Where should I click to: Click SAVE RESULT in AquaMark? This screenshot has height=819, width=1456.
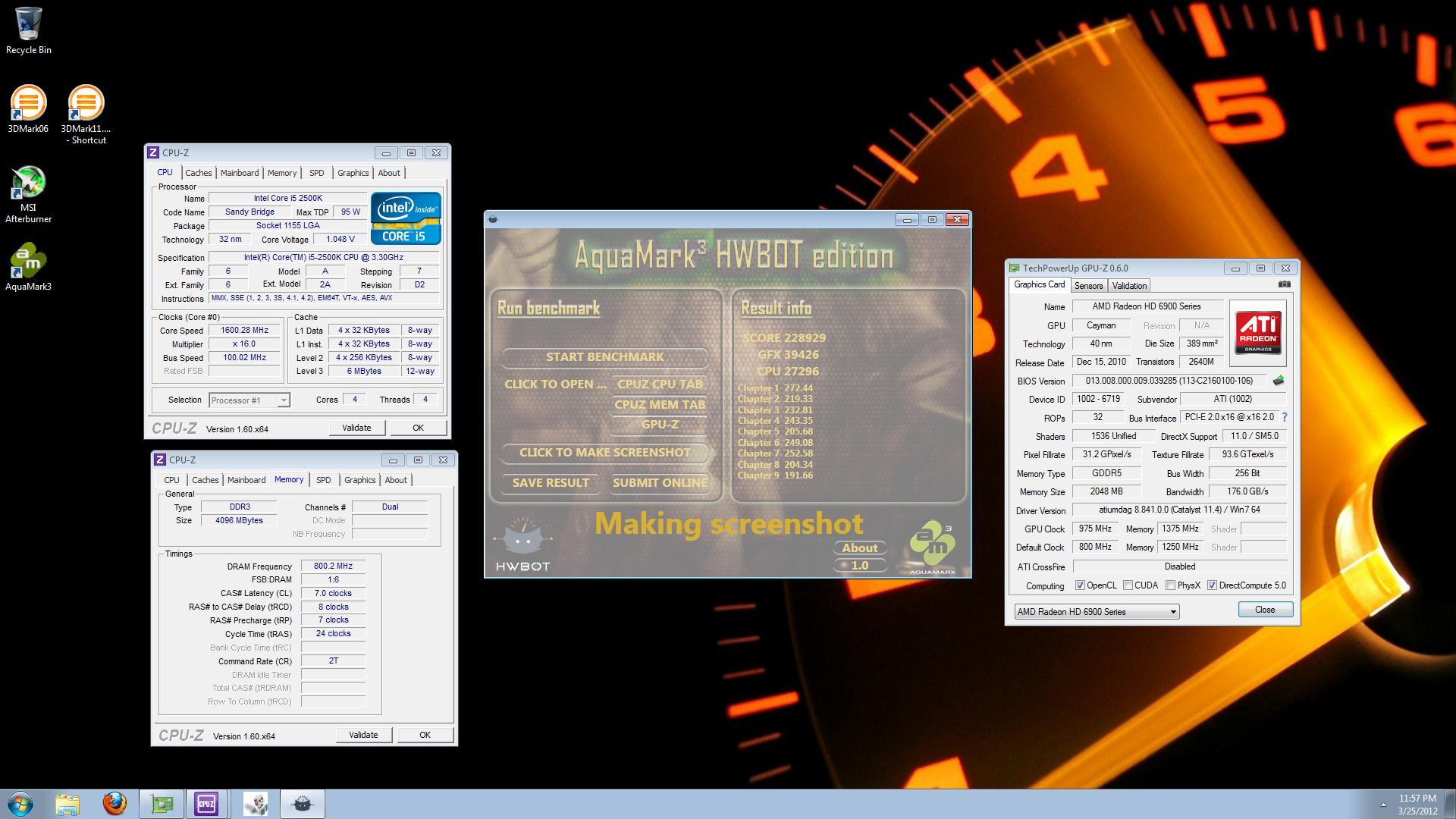point(551,482)
